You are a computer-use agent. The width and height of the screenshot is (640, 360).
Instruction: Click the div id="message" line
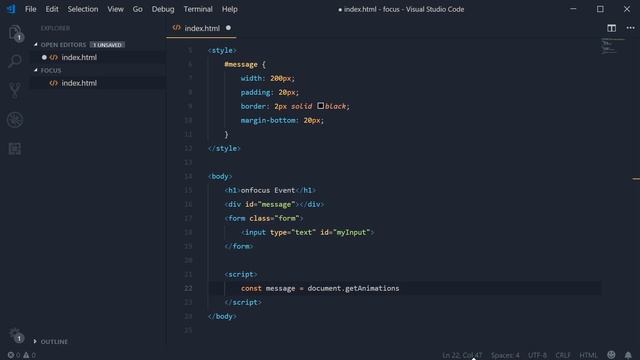pyautogui.click(x=274, y=204)
